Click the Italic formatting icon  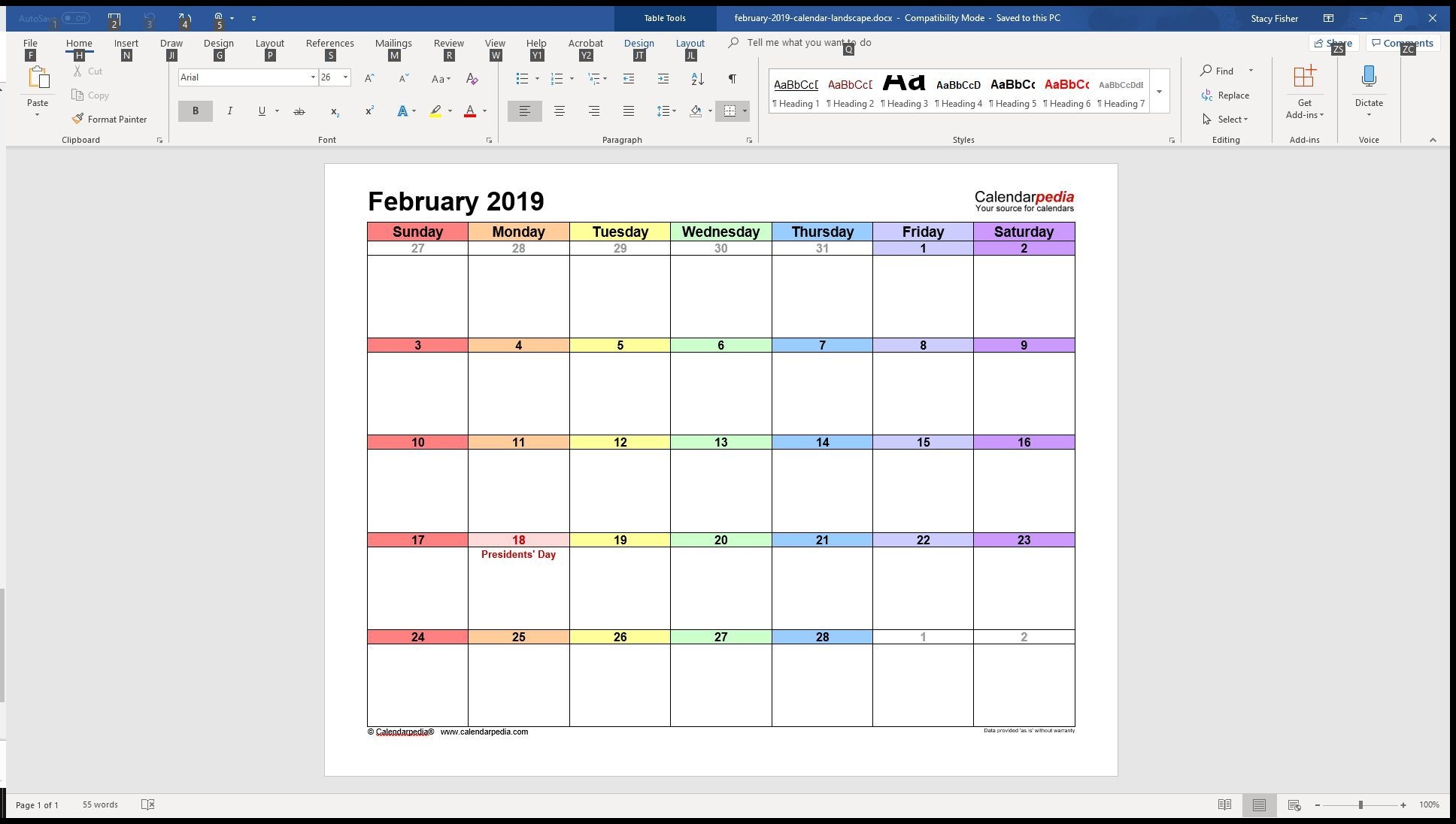pyautogui.click(x=230, y=111)
